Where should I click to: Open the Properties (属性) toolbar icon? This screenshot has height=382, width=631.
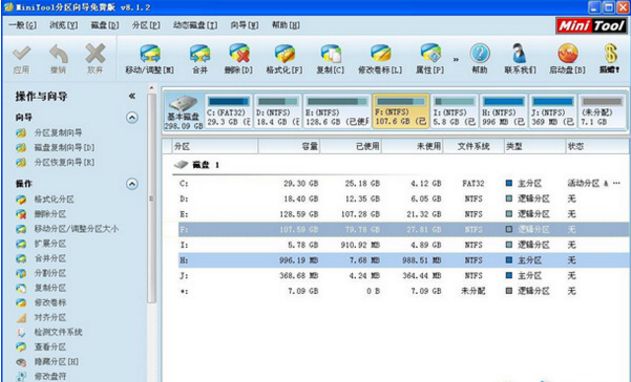click(430, 53)
